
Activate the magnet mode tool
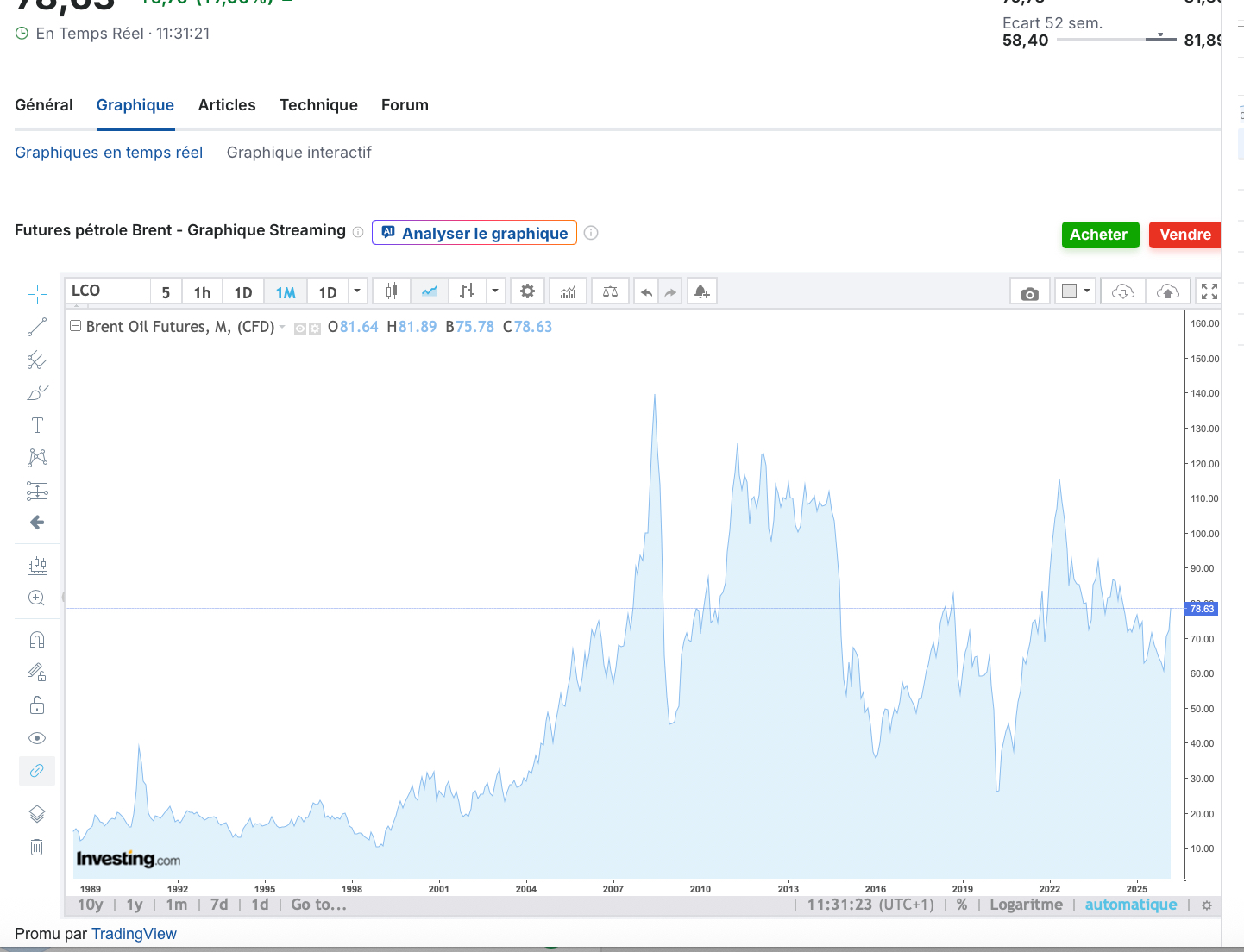[x=37, y=640]
